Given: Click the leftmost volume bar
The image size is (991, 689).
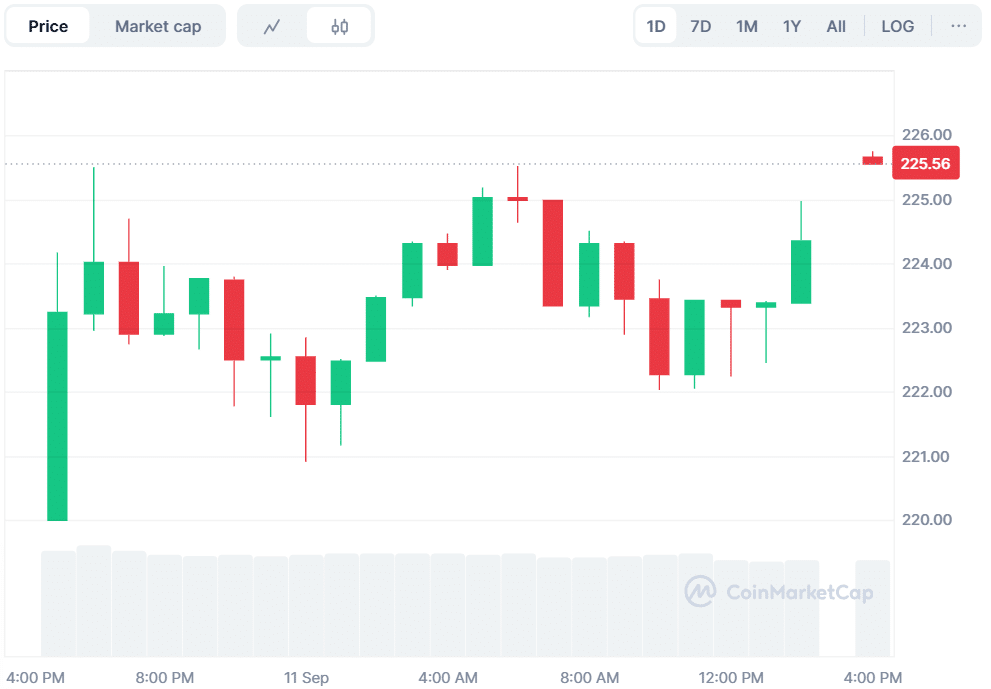Looking at the screenshot, I should pyautogui.click(x=58, y=603).
